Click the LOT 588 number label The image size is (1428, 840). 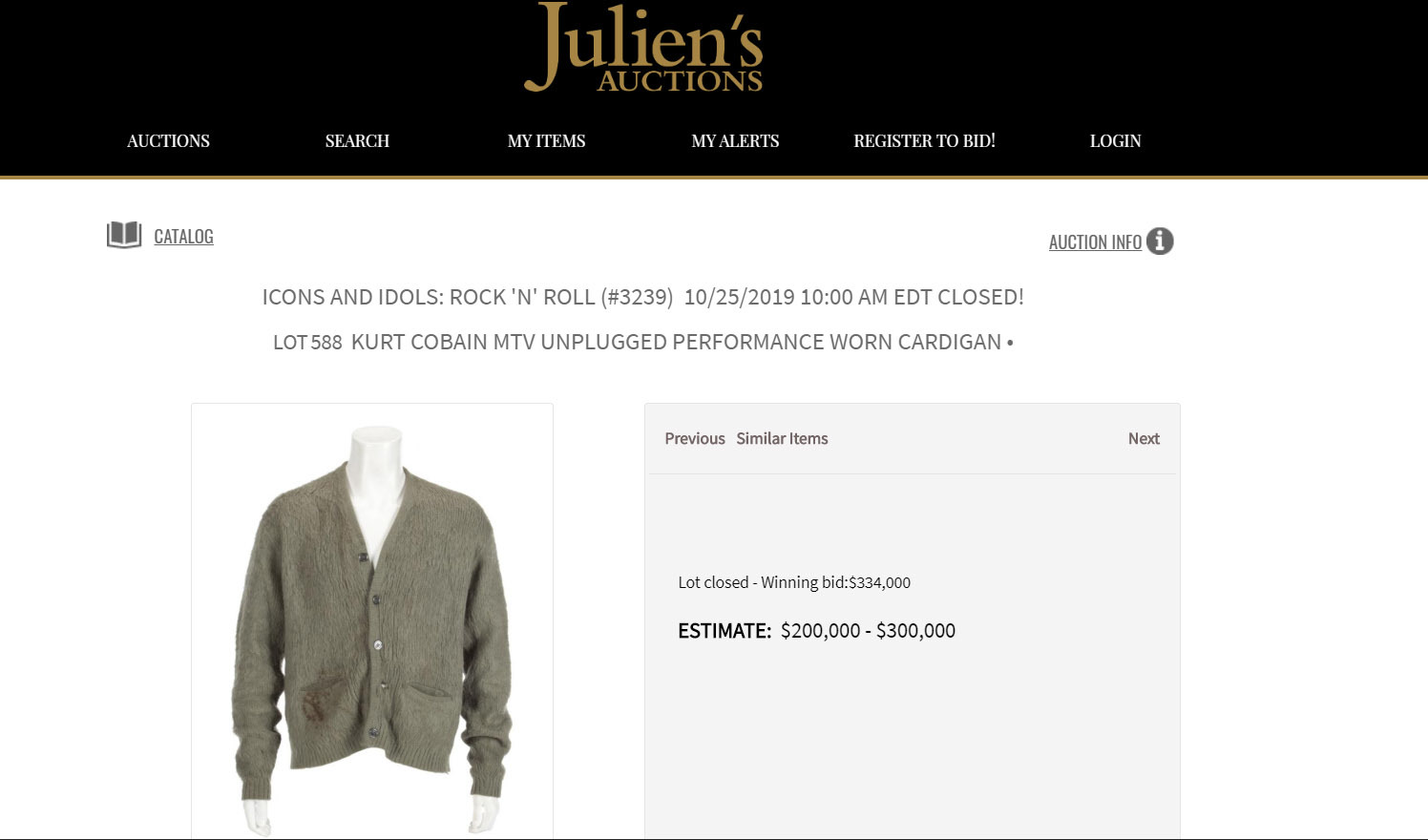(x=307, y=342)
